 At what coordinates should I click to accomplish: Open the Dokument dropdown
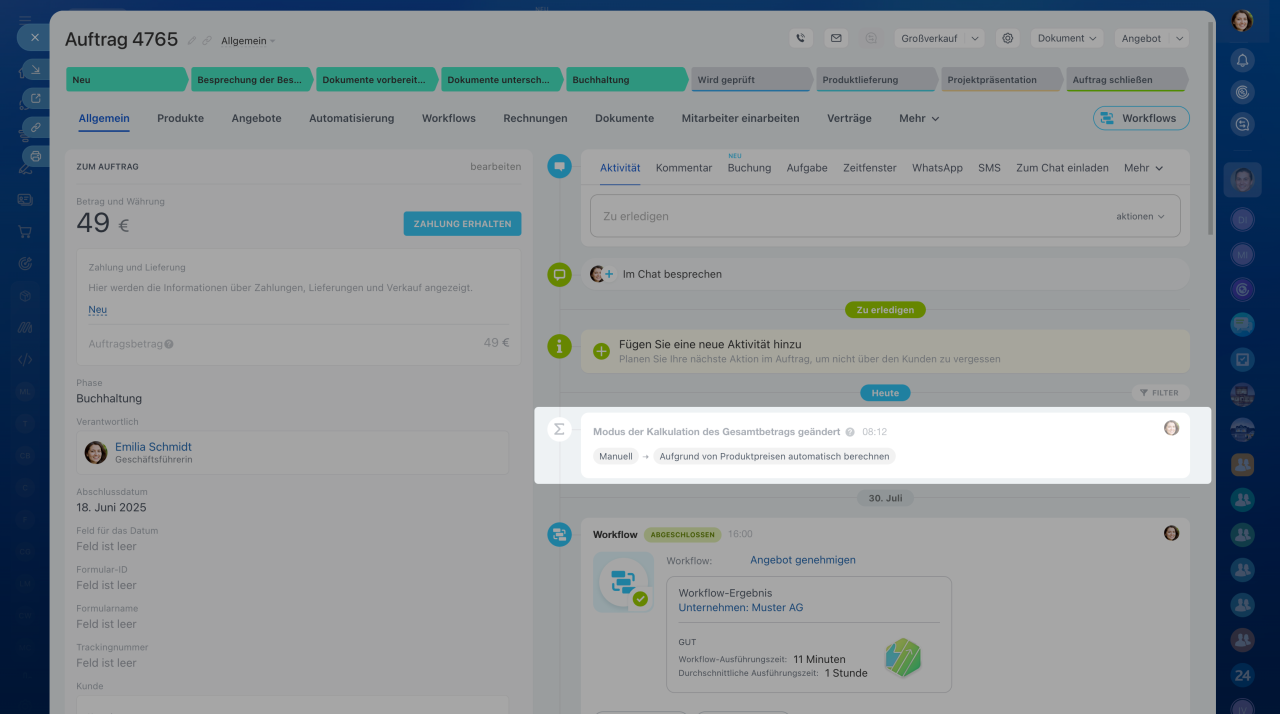[1067, 38]
